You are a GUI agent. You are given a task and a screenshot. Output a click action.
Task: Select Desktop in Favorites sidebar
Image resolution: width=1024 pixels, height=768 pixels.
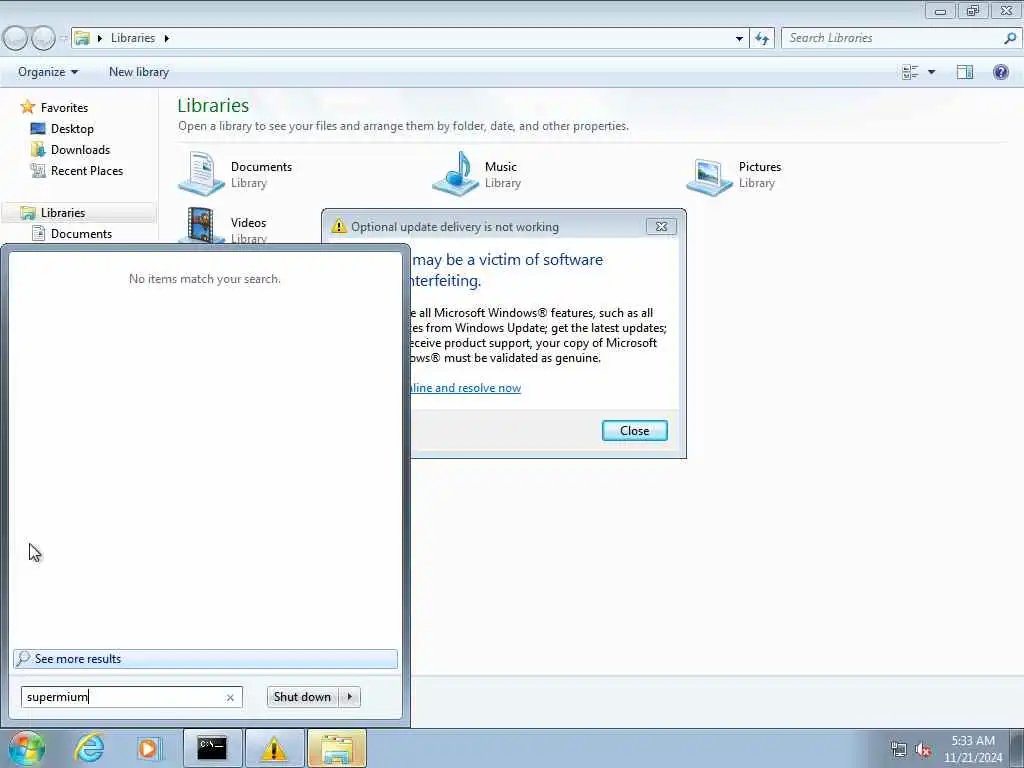tap(72, 129)
